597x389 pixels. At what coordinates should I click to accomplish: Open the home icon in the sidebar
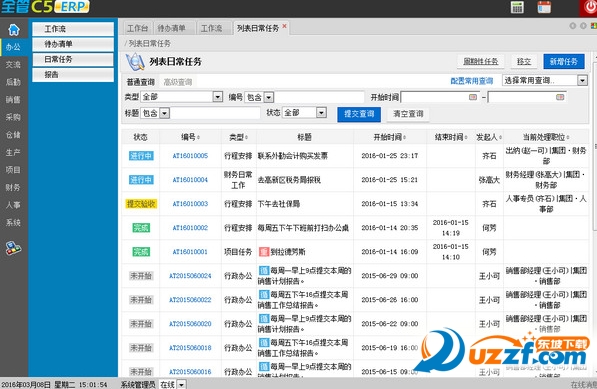coord(14,29)
